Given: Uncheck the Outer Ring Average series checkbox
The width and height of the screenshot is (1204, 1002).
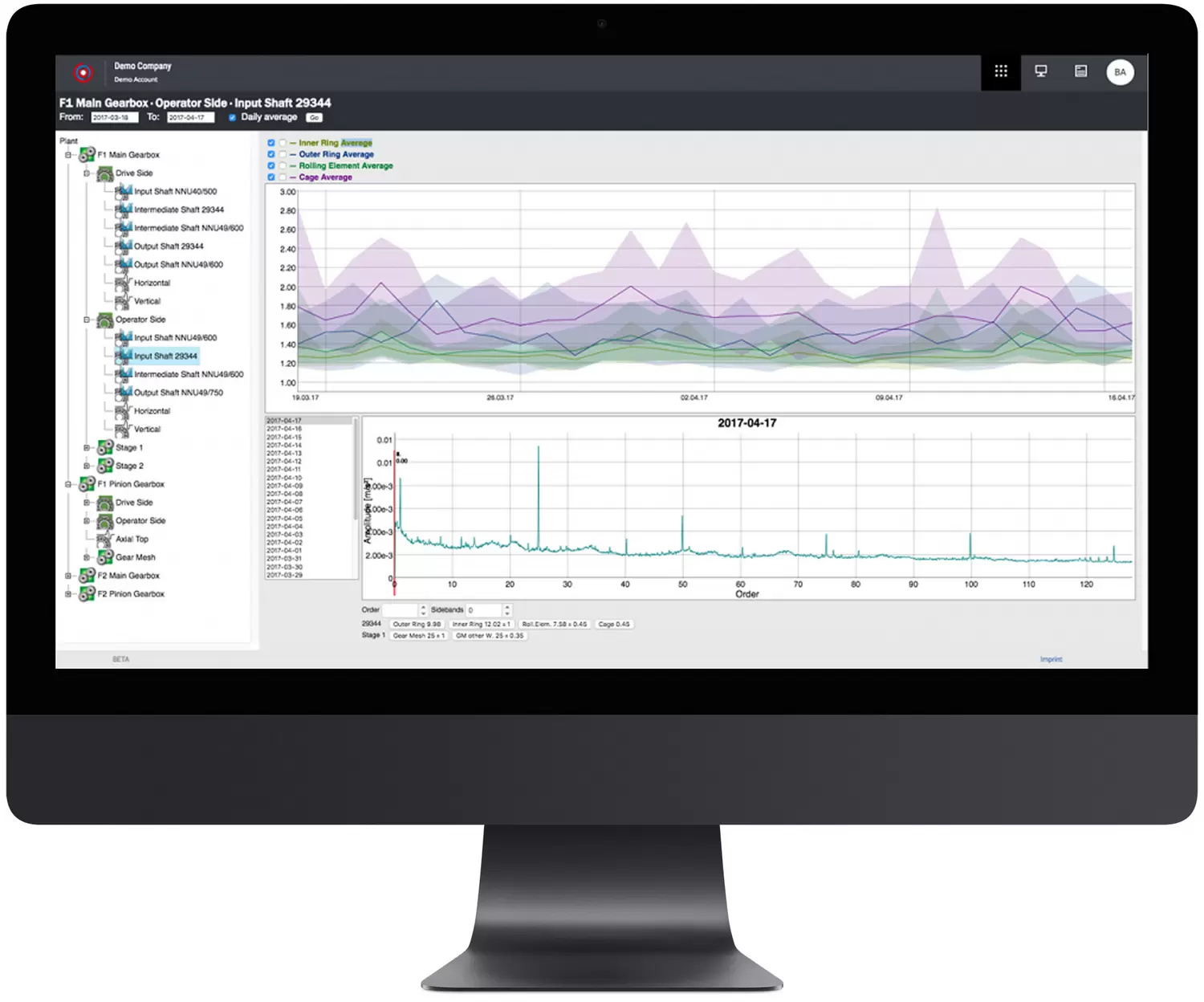Looking at the screenshot, I should (x=271, y=154).
